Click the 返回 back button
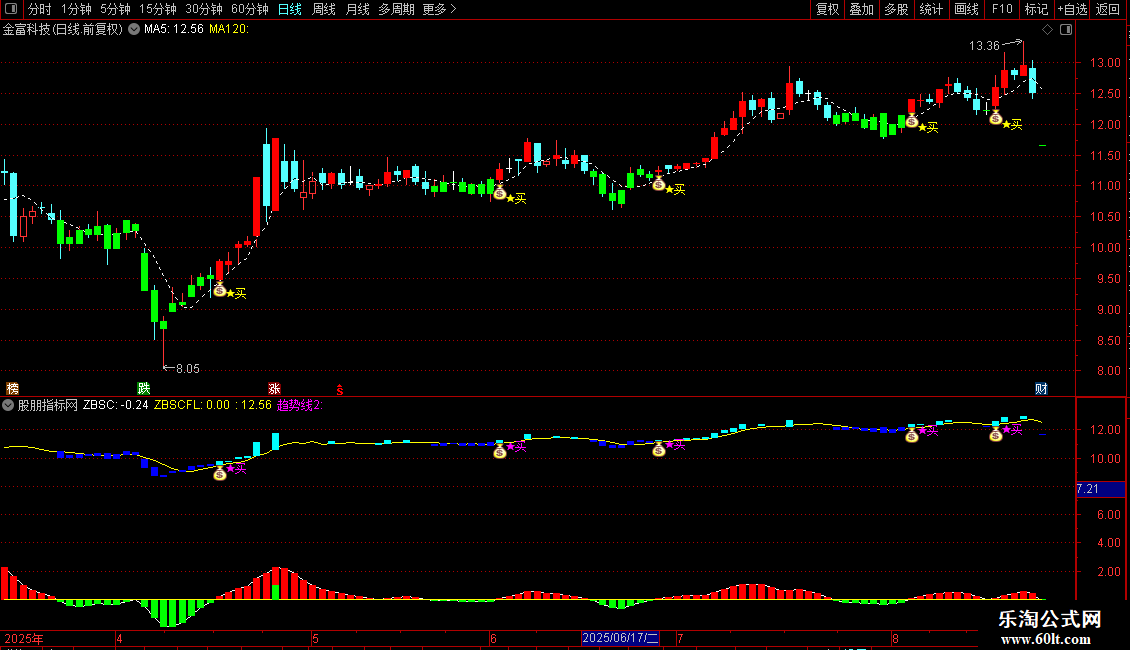This screenshot has width=1130, height=650. (1108, 9)
